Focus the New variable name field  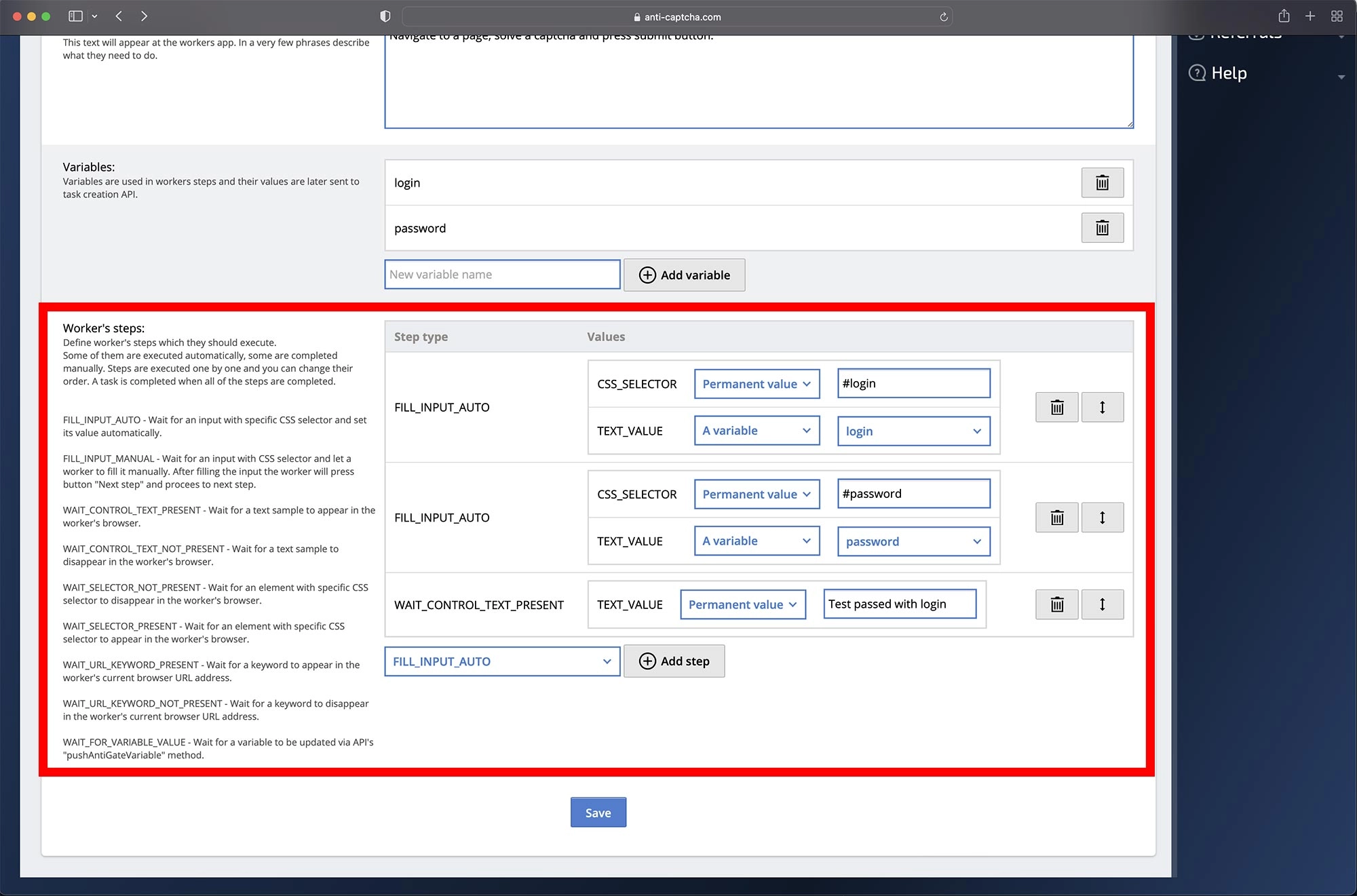coord(502,275)
